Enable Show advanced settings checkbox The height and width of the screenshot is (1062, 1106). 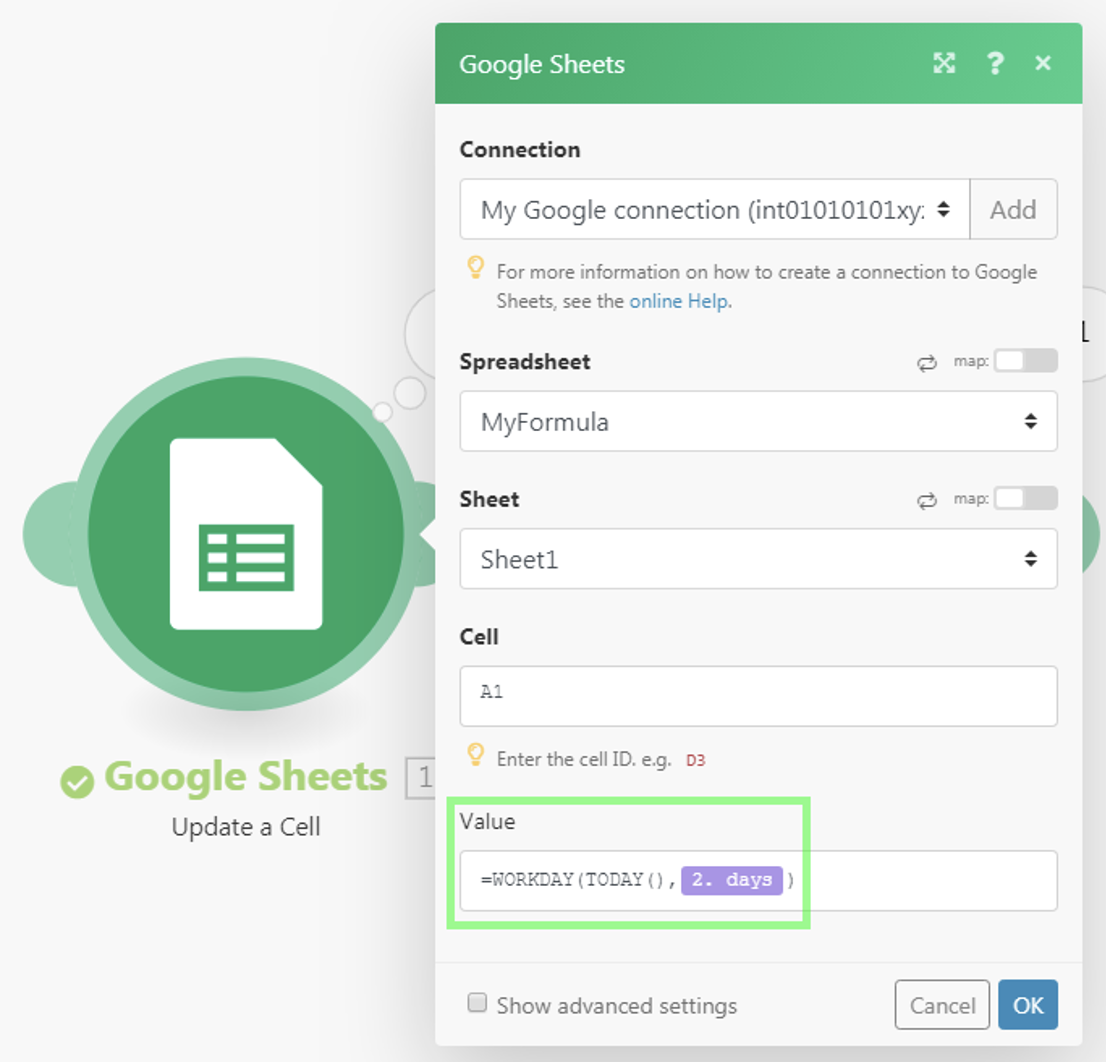478,1003
